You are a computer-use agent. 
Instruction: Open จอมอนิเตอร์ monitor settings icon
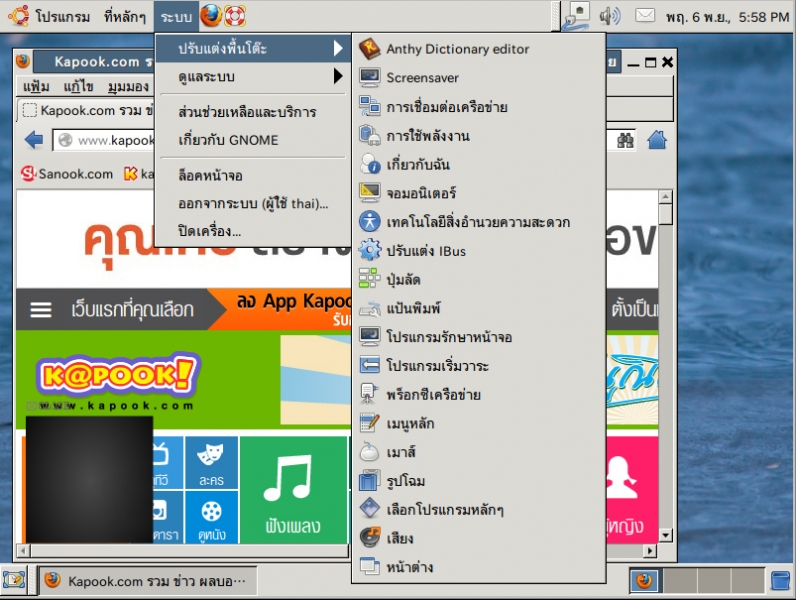[370, 192]
